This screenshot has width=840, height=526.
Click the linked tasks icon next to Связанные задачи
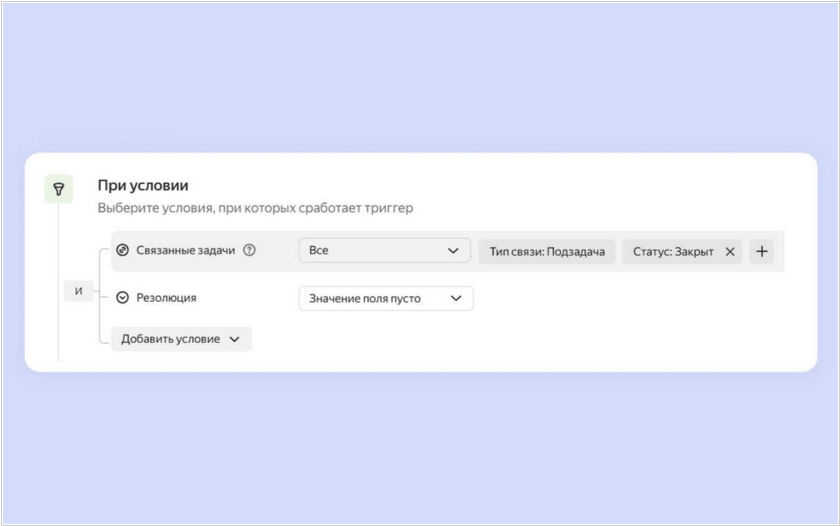(123, 251)
